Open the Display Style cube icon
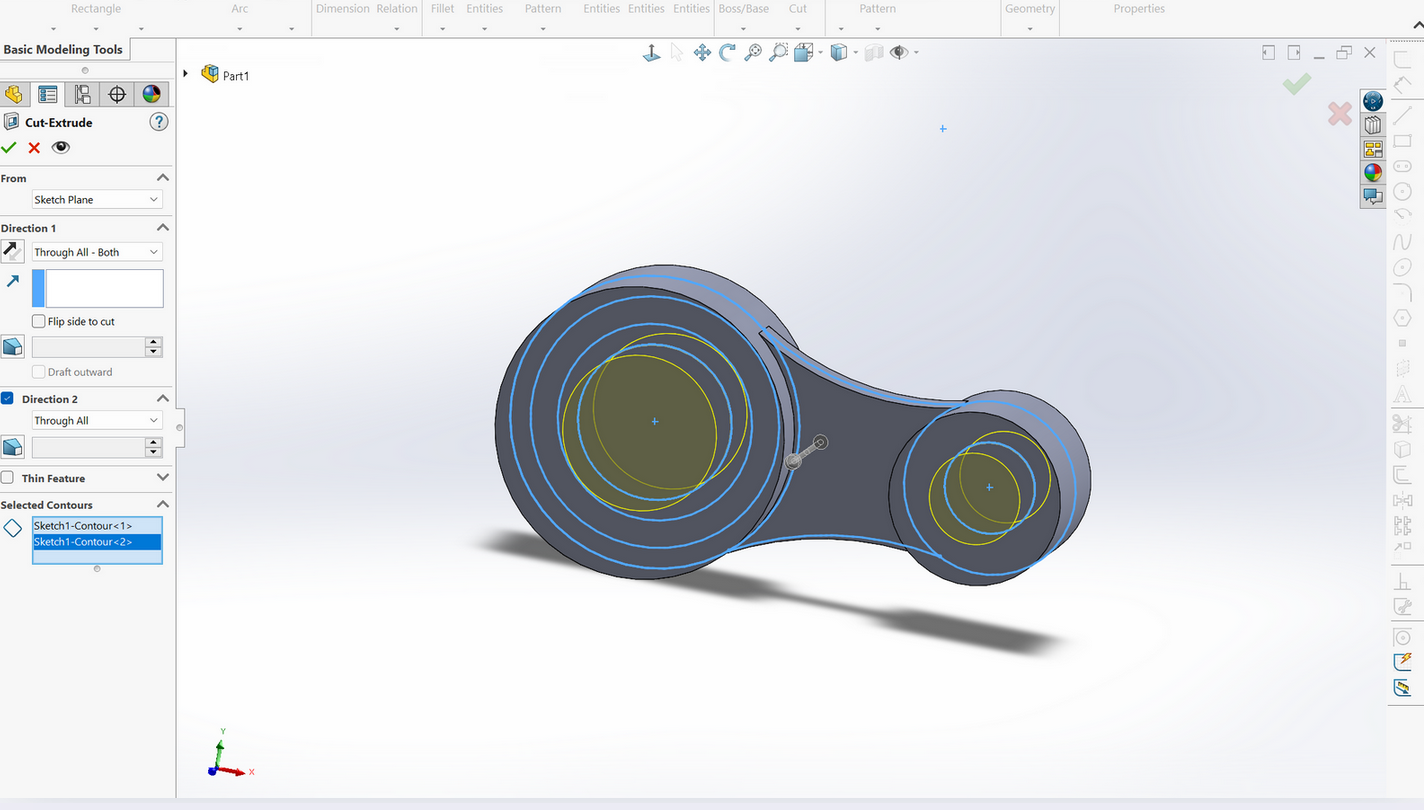The image size is (1424, 810). pyautogui.click(x=839, y=53)
